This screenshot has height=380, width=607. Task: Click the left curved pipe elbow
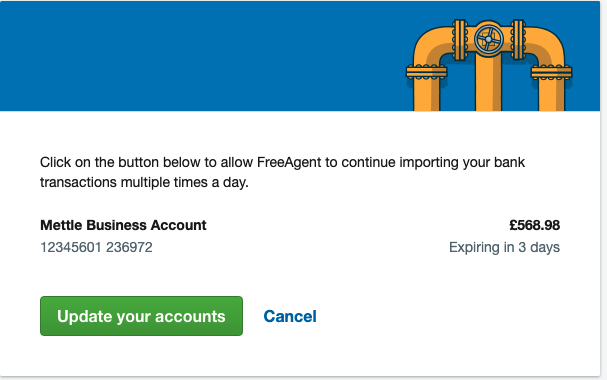[x=433, y=45]
